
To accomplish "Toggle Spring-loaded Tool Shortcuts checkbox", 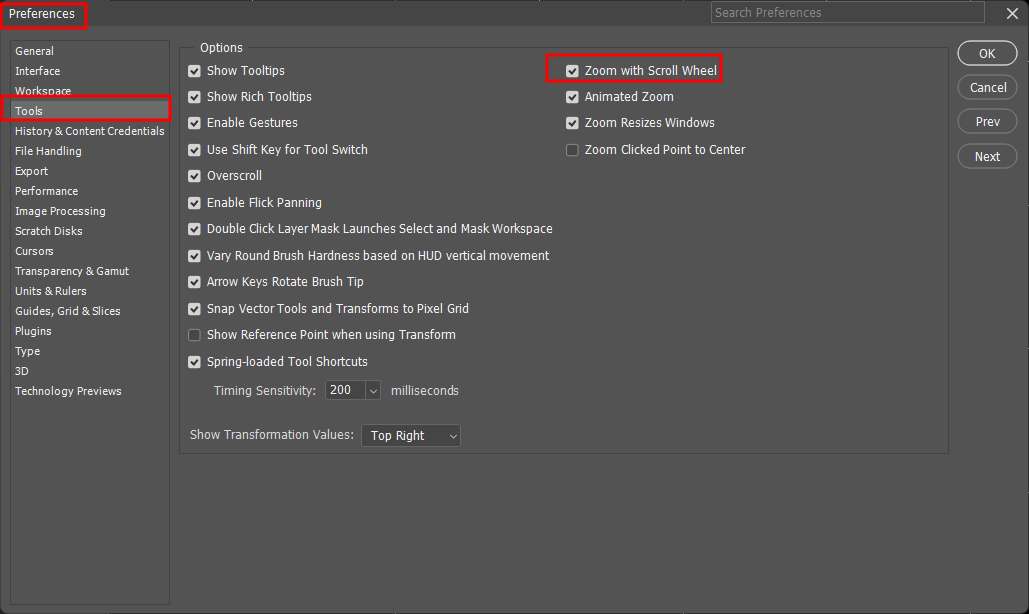I will (194, 362).
